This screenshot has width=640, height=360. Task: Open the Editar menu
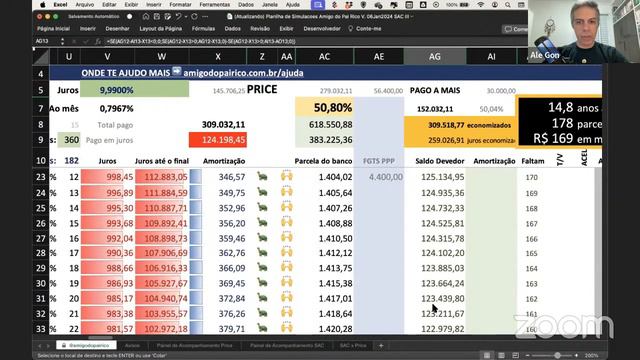109,5
